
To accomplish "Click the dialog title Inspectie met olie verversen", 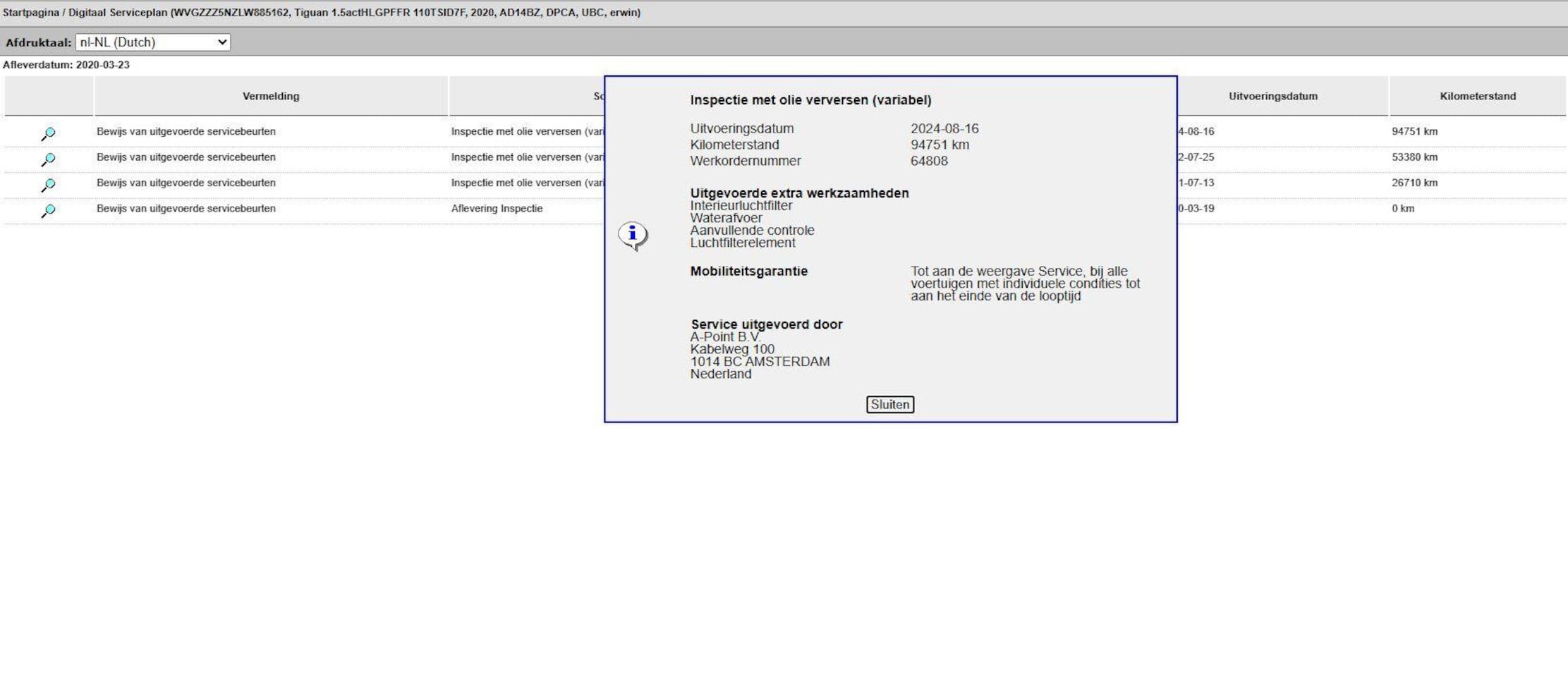I will click(x=810, y=100).
